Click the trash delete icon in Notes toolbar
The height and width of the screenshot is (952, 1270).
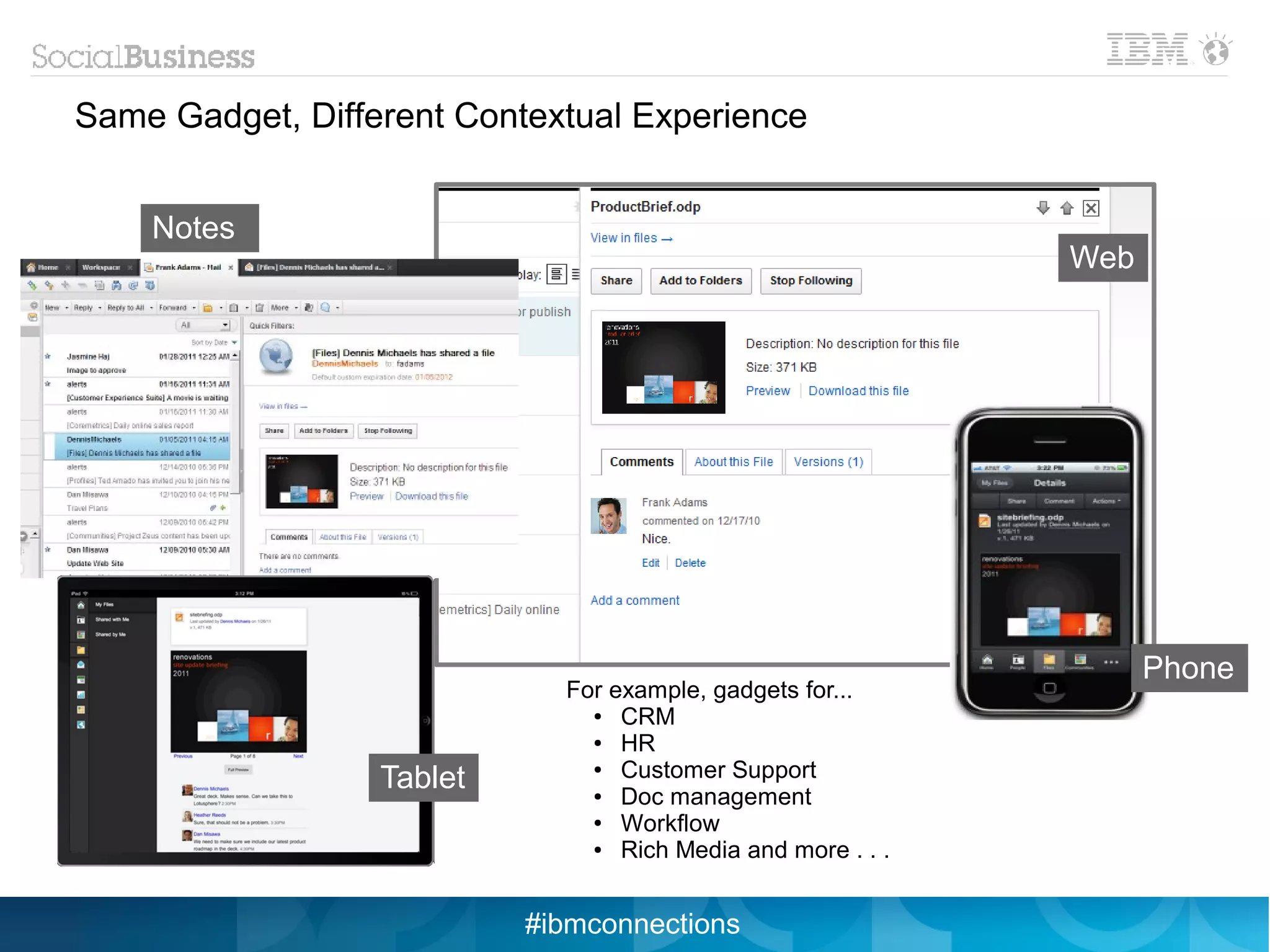click(260, 308)
